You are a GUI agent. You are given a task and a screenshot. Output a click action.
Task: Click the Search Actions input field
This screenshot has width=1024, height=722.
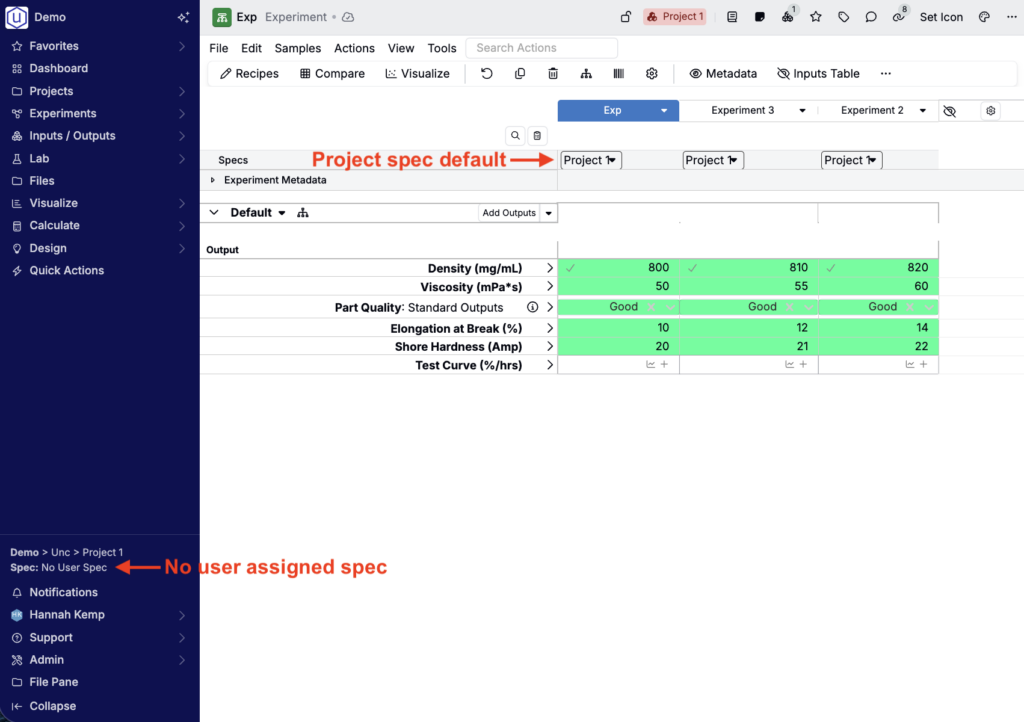tap(541, 48)
